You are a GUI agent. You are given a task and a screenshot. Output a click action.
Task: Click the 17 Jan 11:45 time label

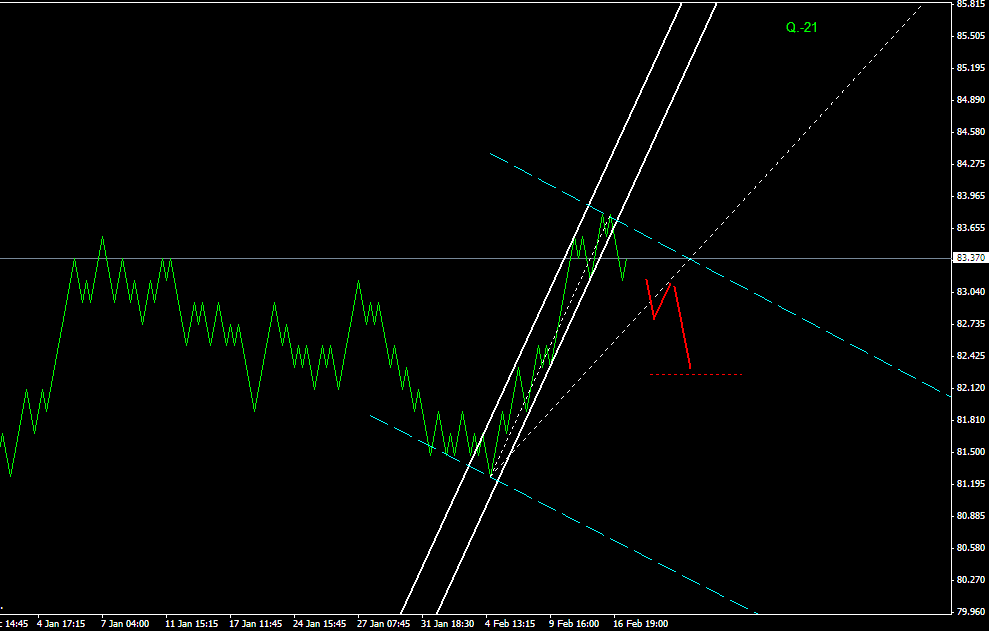click(x=255, y=623)
